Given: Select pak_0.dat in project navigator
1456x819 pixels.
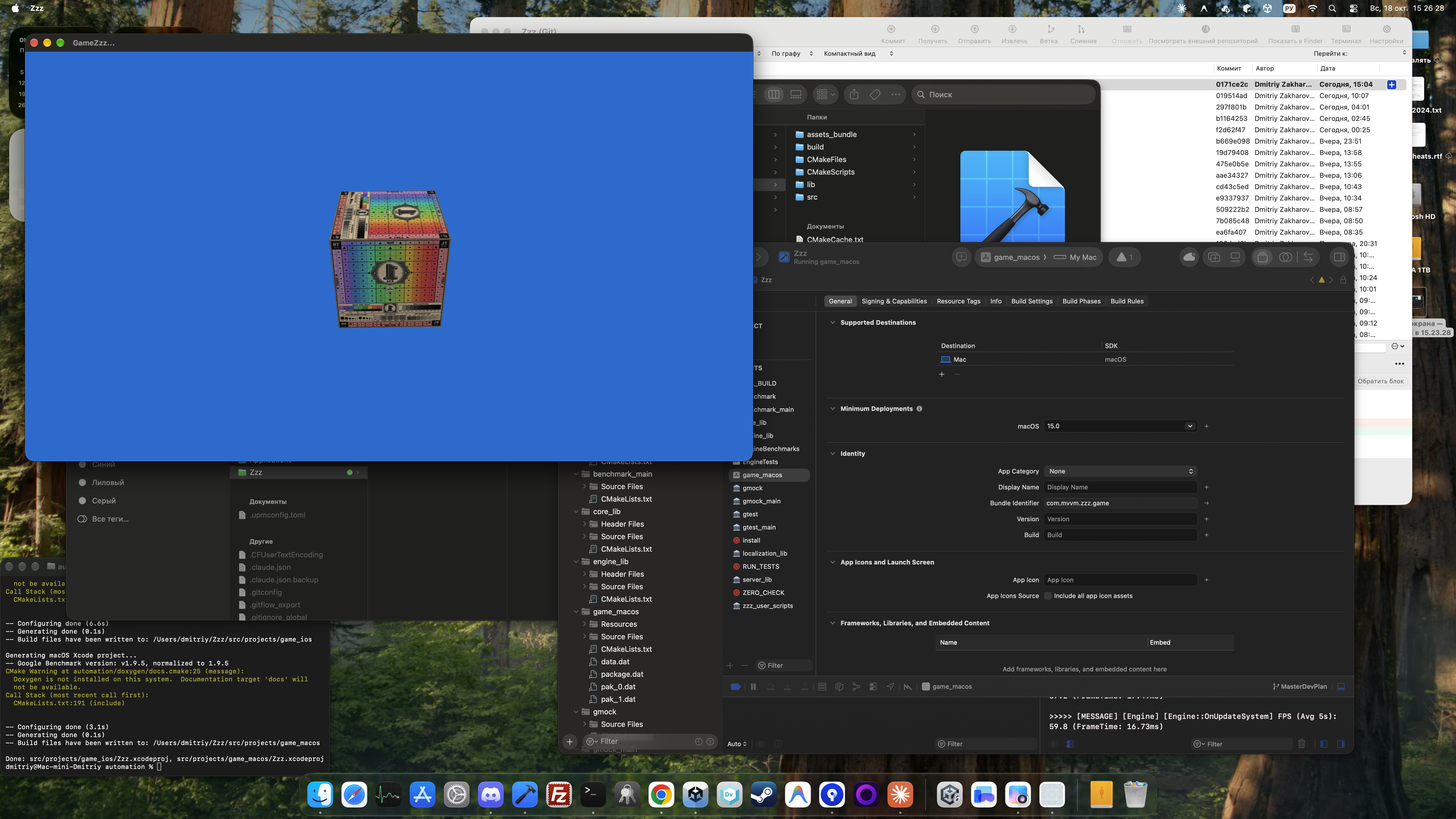Looking at the screenshot, I should (618, 687).
